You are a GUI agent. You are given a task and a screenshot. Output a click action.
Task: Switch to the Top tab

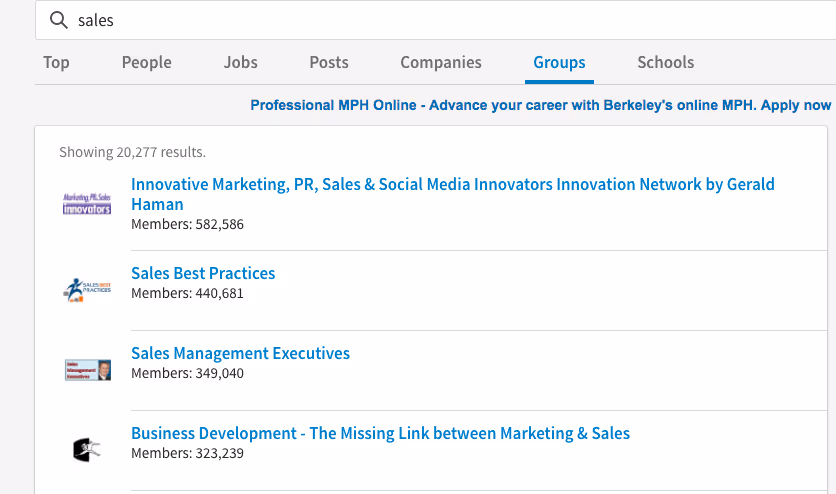(x=56, y=62)
